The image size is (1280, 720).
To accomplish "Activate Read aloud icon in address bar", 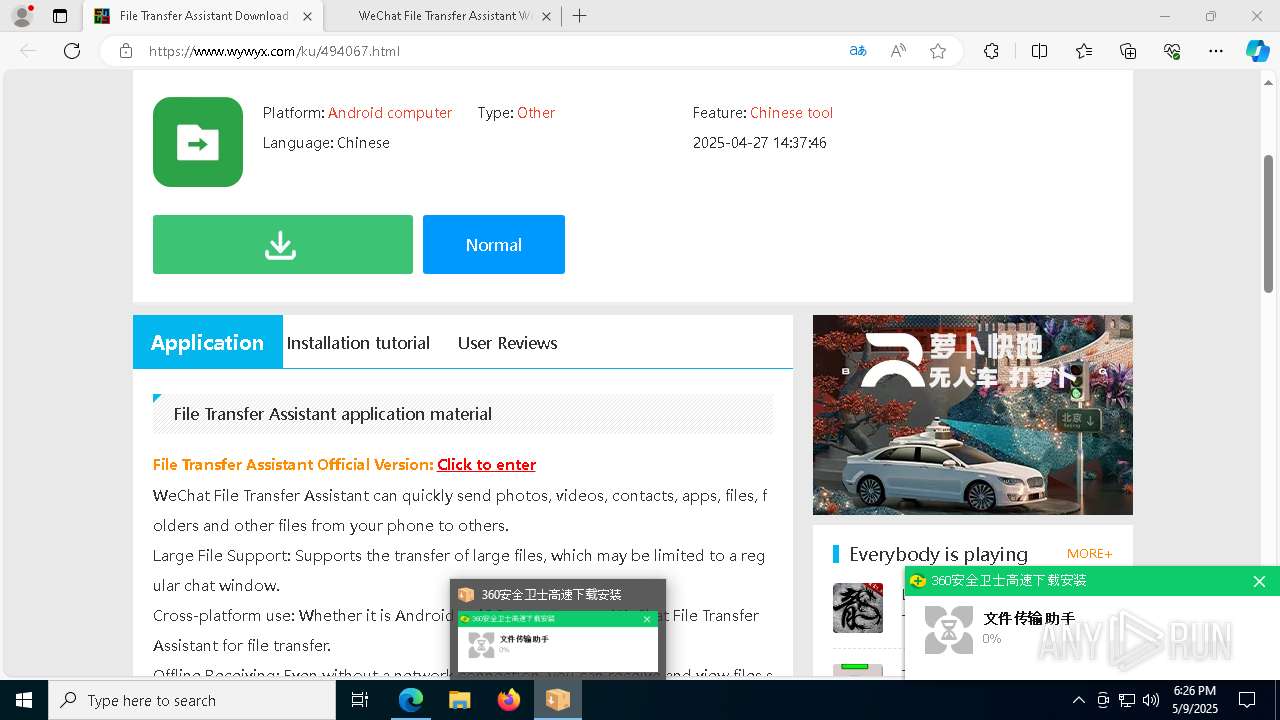I will [x=898, y=51].
